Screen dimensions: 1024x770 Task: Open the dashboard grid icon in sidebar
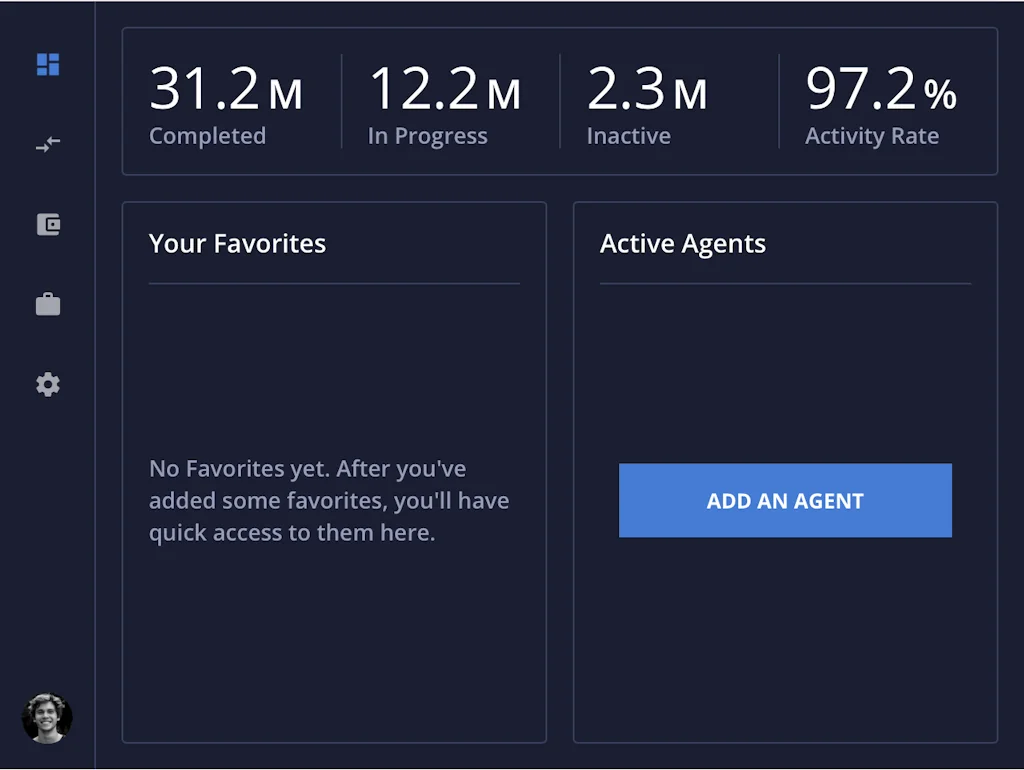(x=48, y=65)
